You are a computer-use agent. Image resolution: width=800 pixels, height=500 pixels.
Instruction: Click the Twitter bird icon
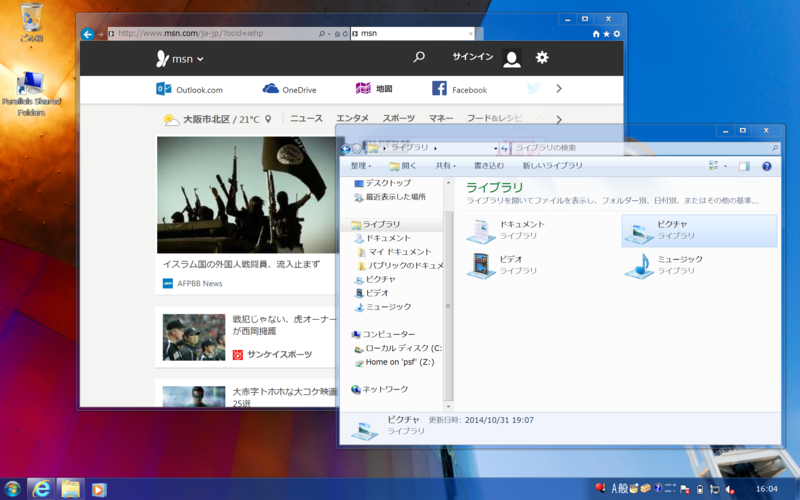(533, 89)
